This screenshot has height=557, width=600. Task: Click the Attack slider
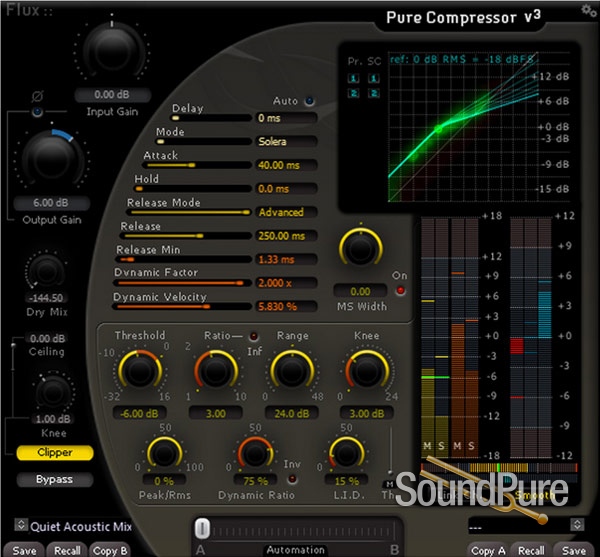click(x=197, y=165)
